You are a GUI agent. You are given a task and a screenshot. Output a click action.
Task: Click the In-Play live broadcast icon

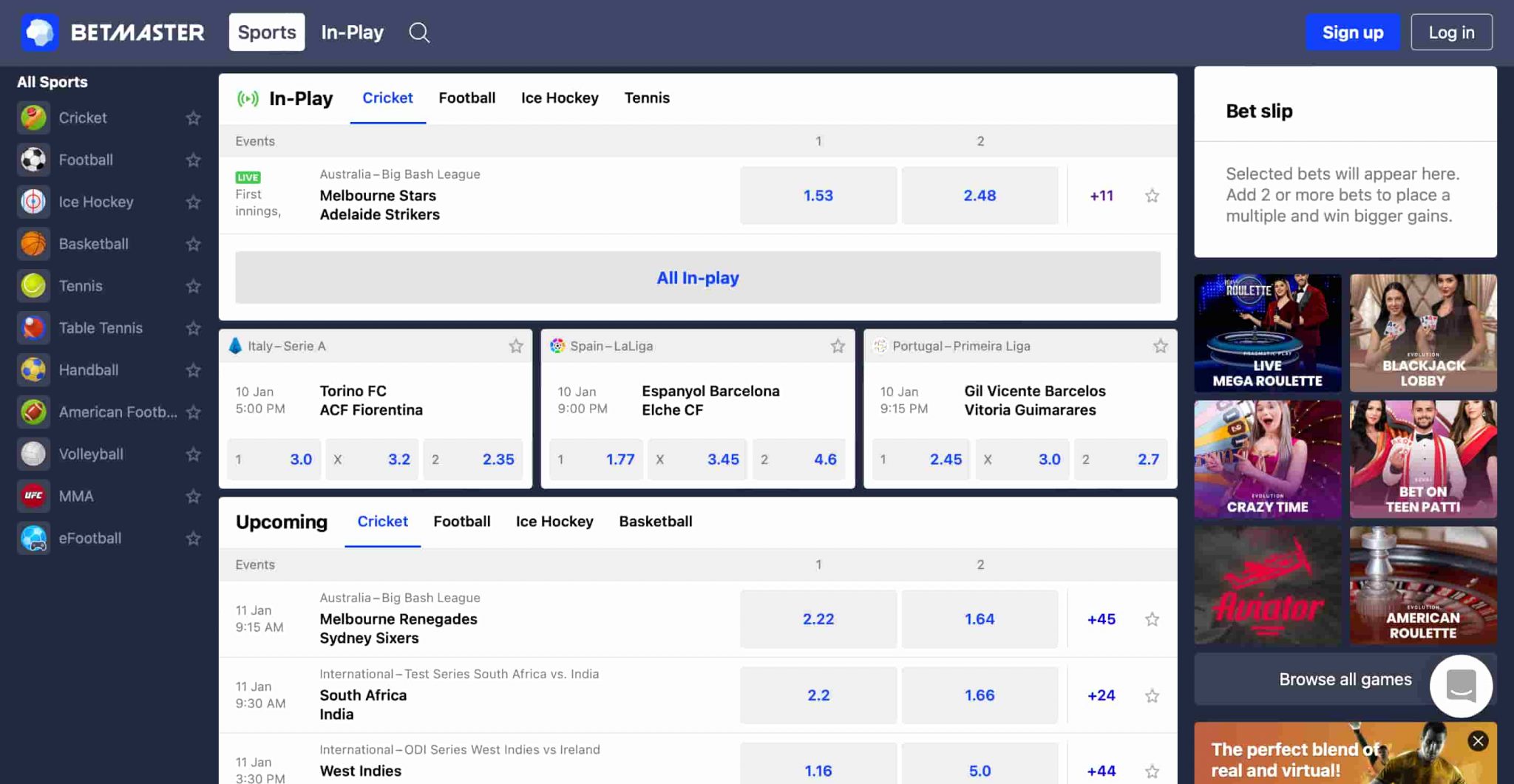pyautogui.click(x=248, y=98)
